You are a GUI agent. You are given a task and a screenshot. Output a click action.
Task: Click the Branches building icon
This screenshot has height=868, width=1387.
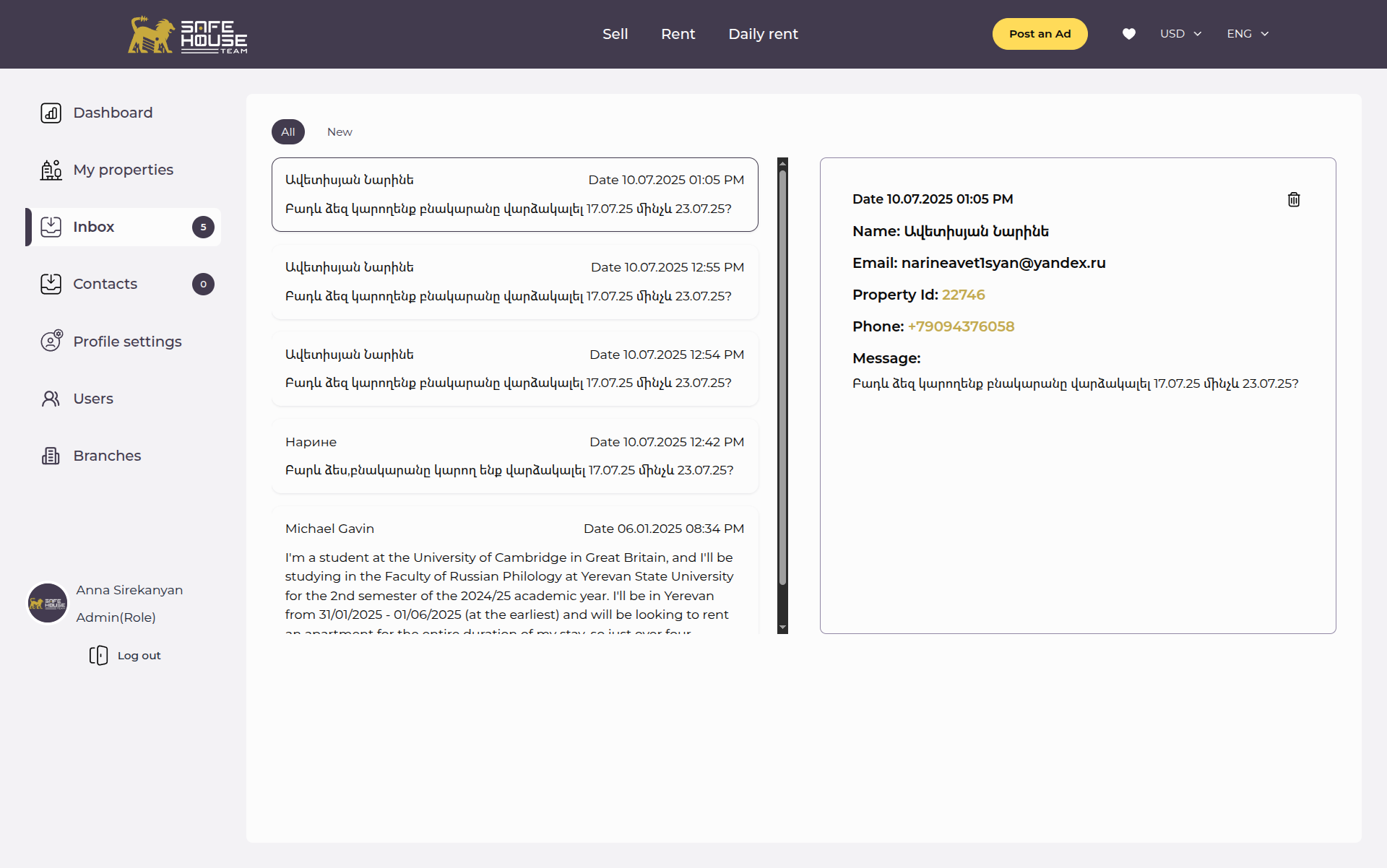51,456
